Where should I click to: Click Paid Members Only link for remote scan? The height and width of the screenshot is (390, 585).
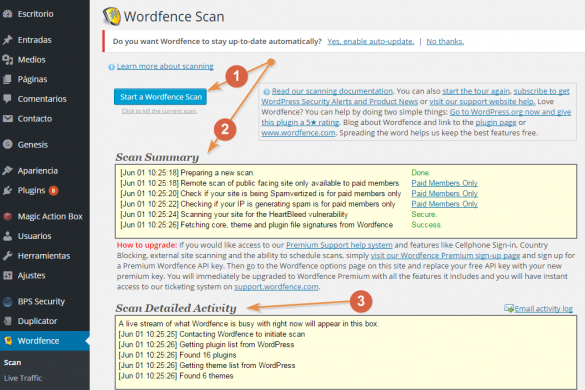[444, 183]
